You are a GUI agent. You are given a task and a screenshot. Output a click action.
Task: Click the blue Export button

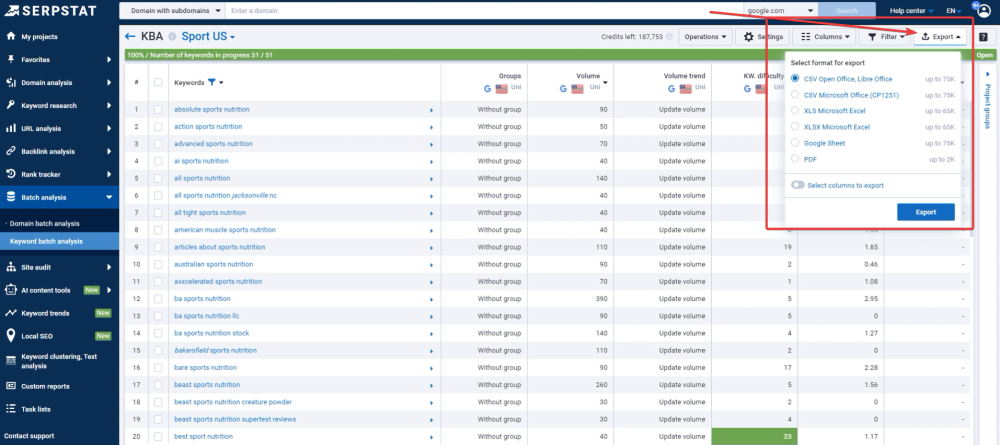[x=925, y=212]
